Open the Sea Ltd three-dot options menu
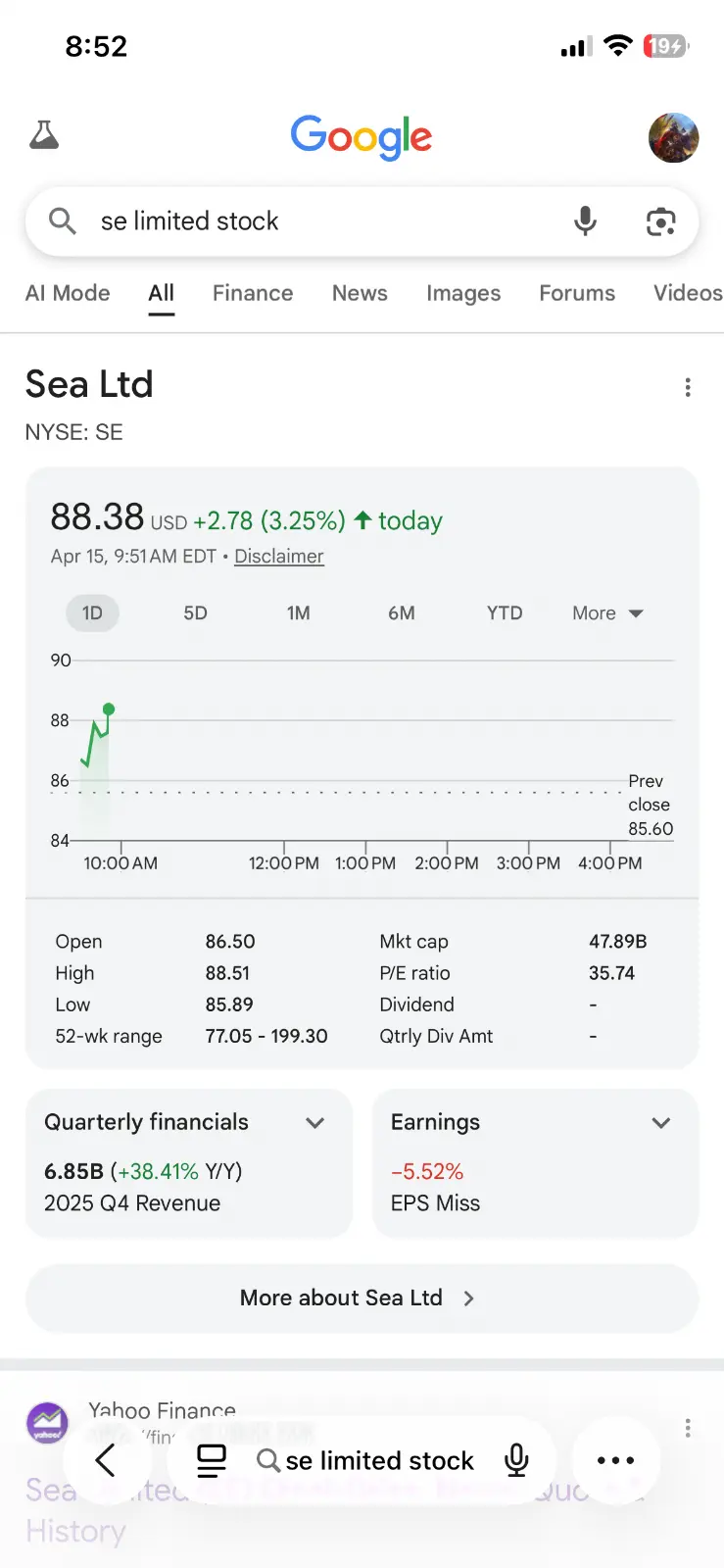 [x=688, y=388]
